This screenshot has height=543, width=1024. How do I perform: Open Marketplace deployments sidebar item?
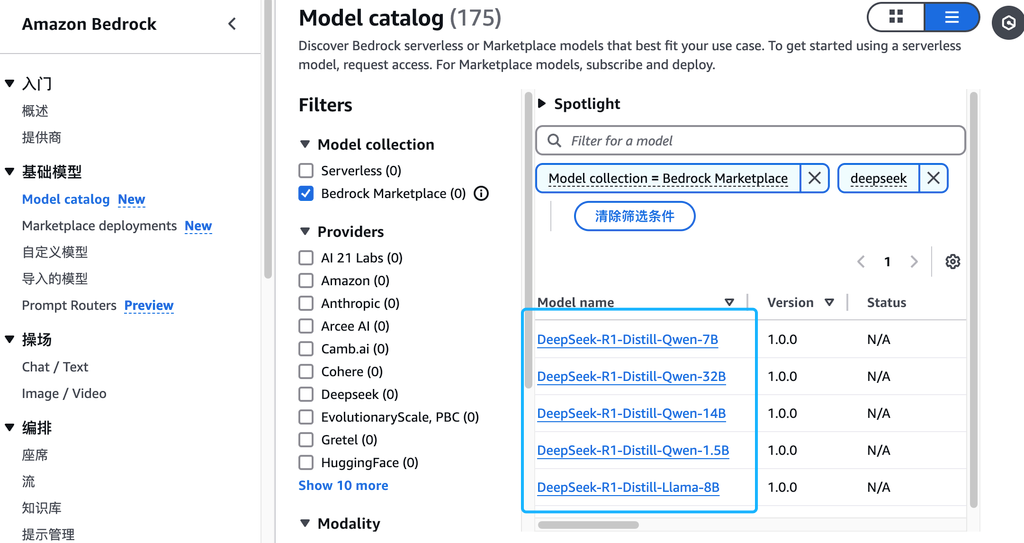(x=99, y=226)
